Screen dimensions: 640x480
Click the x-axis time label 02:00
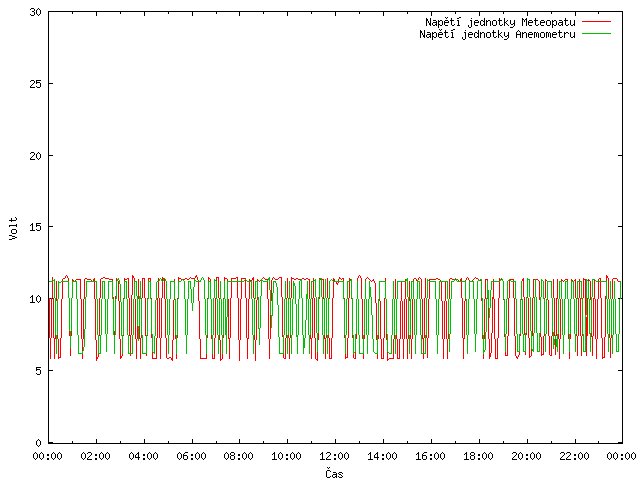click(x=96, y=456)
